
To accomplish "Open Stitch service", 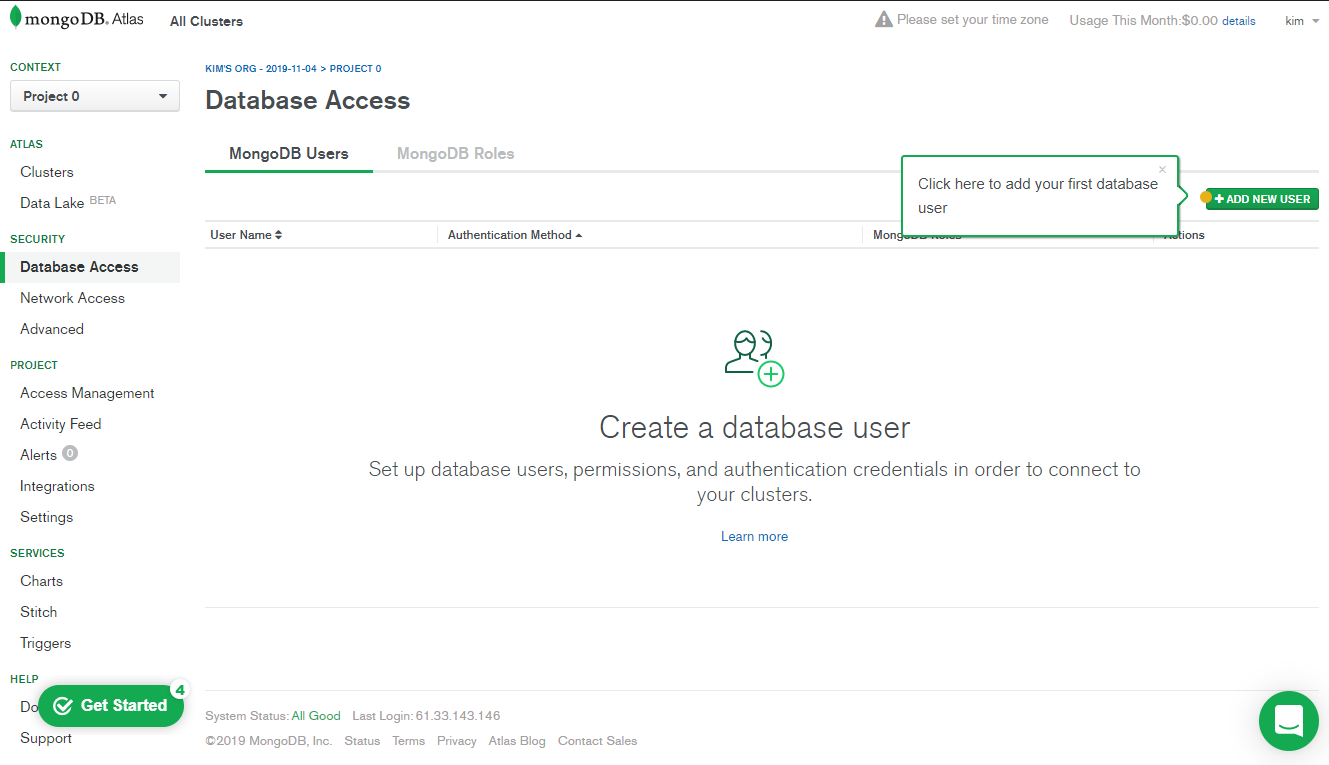I will 38,612.
